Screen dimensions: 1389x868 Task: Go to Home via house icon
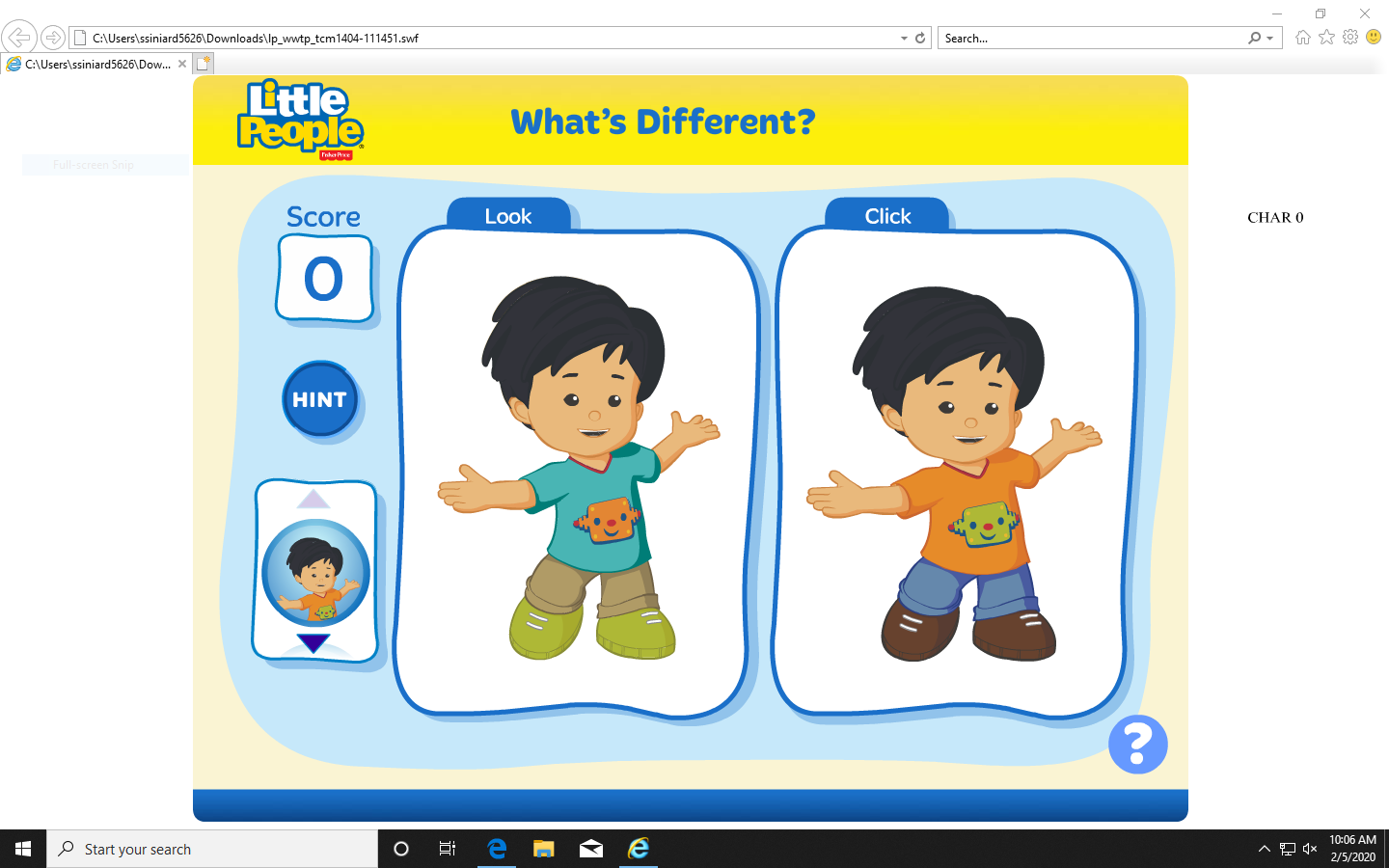point(1303,38)
